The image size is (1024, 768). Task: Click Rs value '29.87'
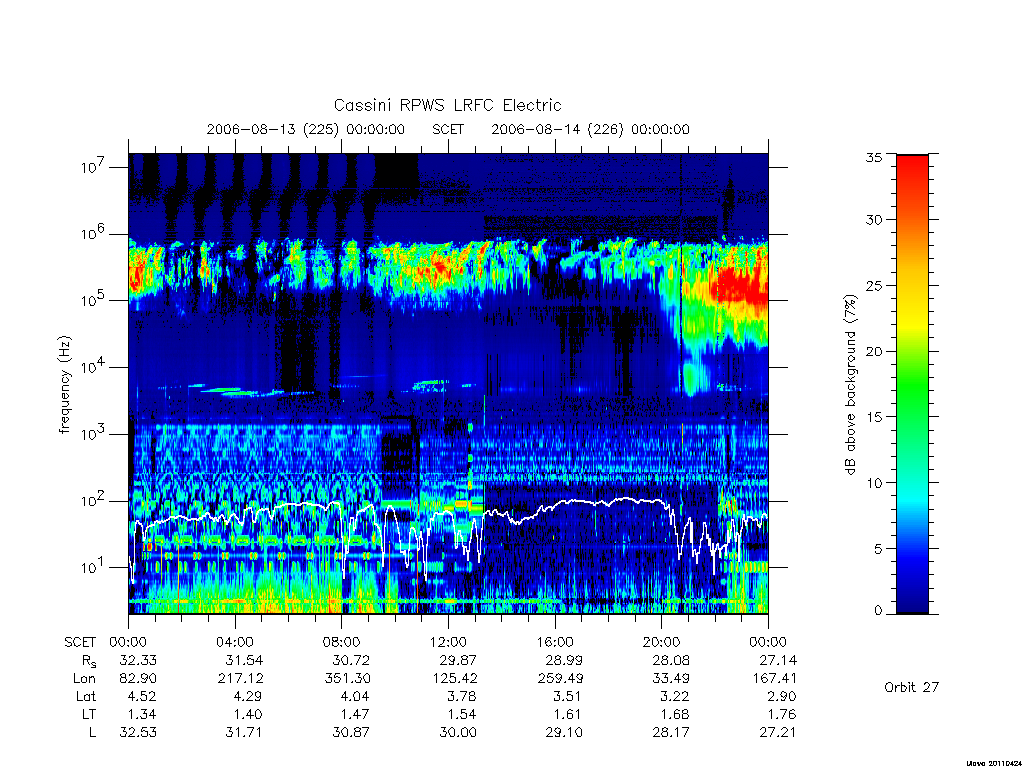[458, 660]
